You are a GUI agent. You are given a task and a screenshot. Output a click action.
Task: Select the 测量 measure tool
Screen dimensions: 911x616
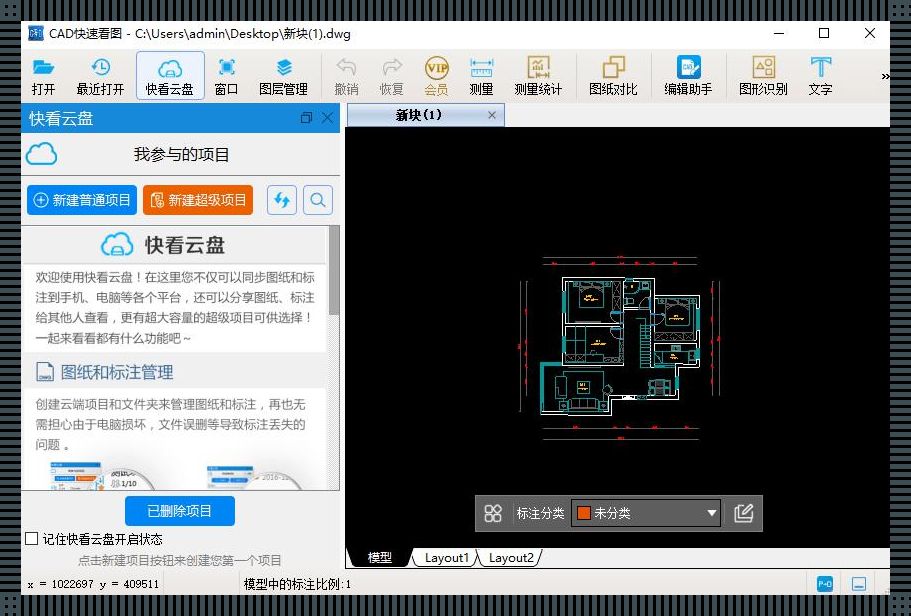tap(482, 76)
